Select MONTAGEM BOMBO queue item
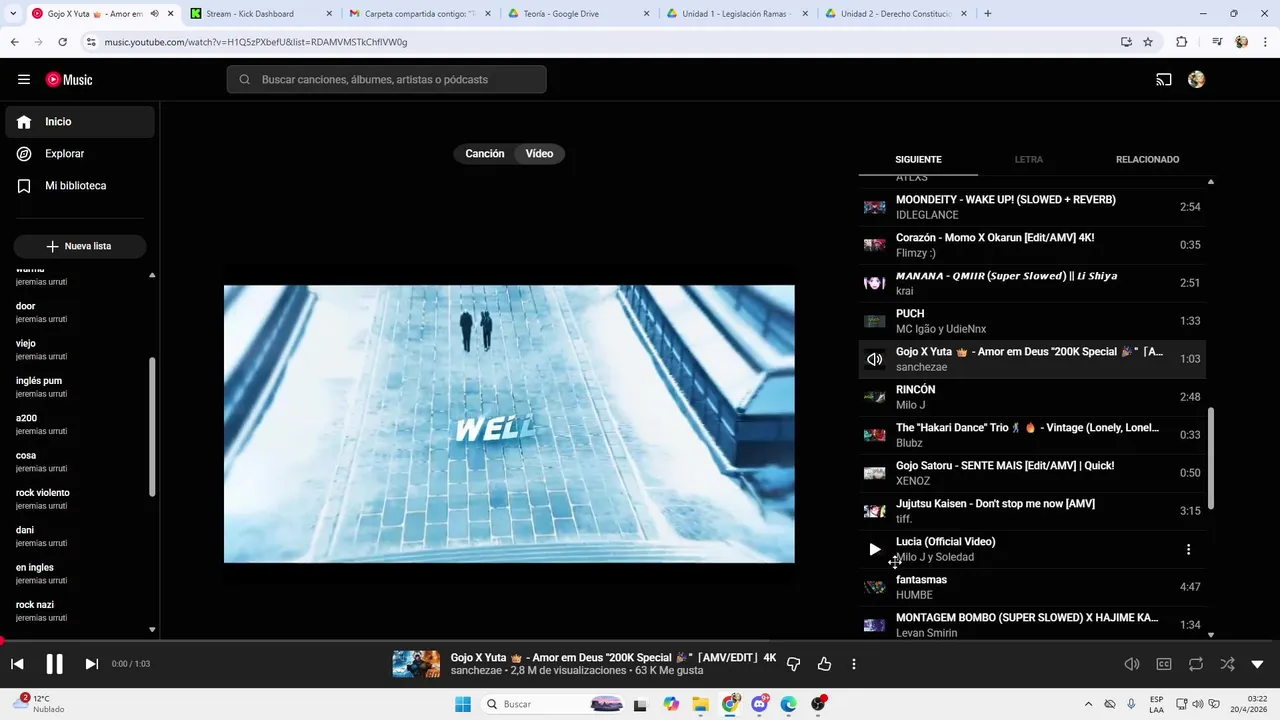 (x=1032, y=624)
